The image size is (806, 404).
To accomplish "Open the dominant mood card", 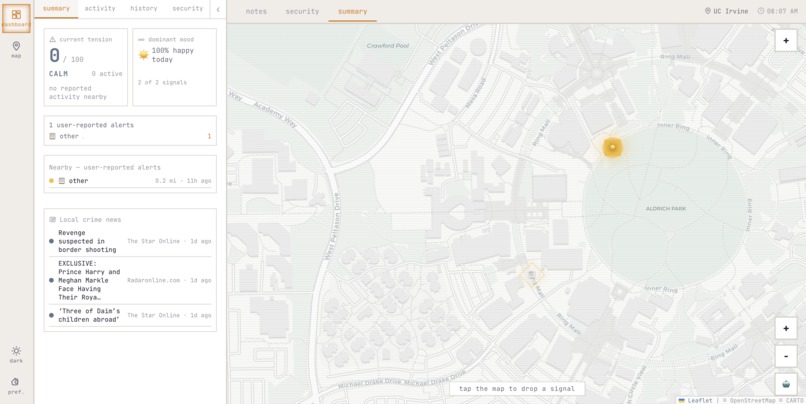I will point(175,67).
